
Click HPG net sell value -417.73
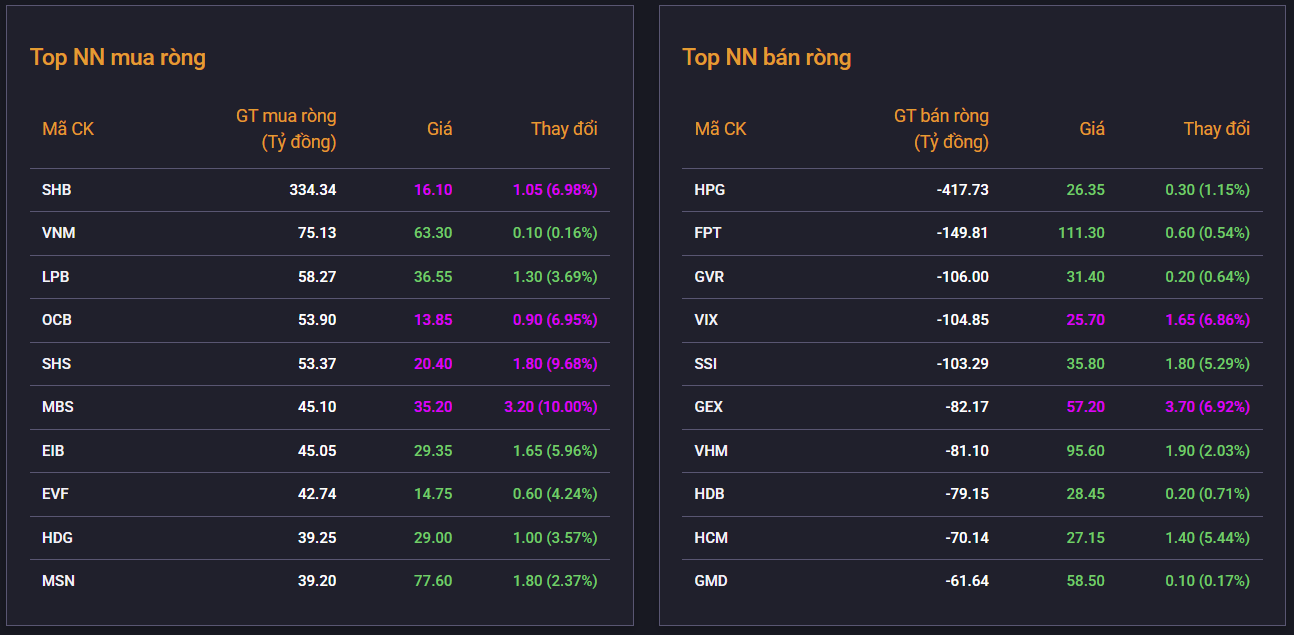pyautogui.click(x=963, y=189)
